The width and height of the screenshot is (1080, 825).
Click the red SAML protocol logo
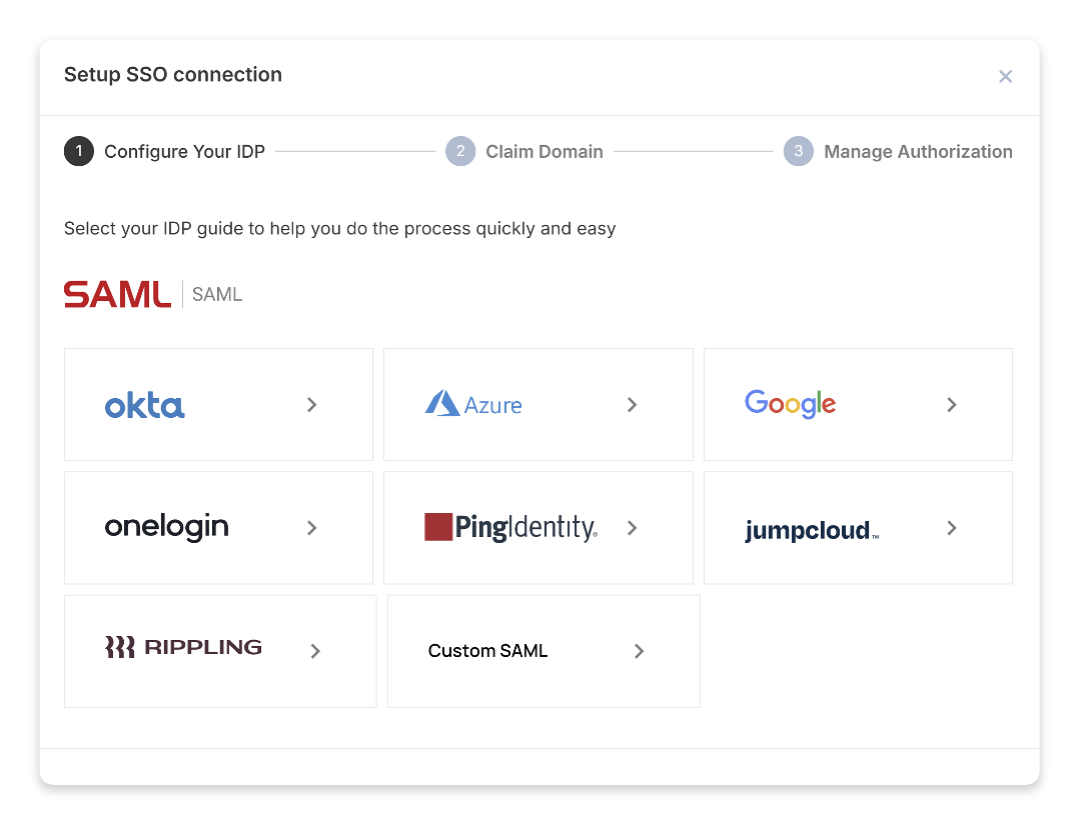[x=117, y=293]
